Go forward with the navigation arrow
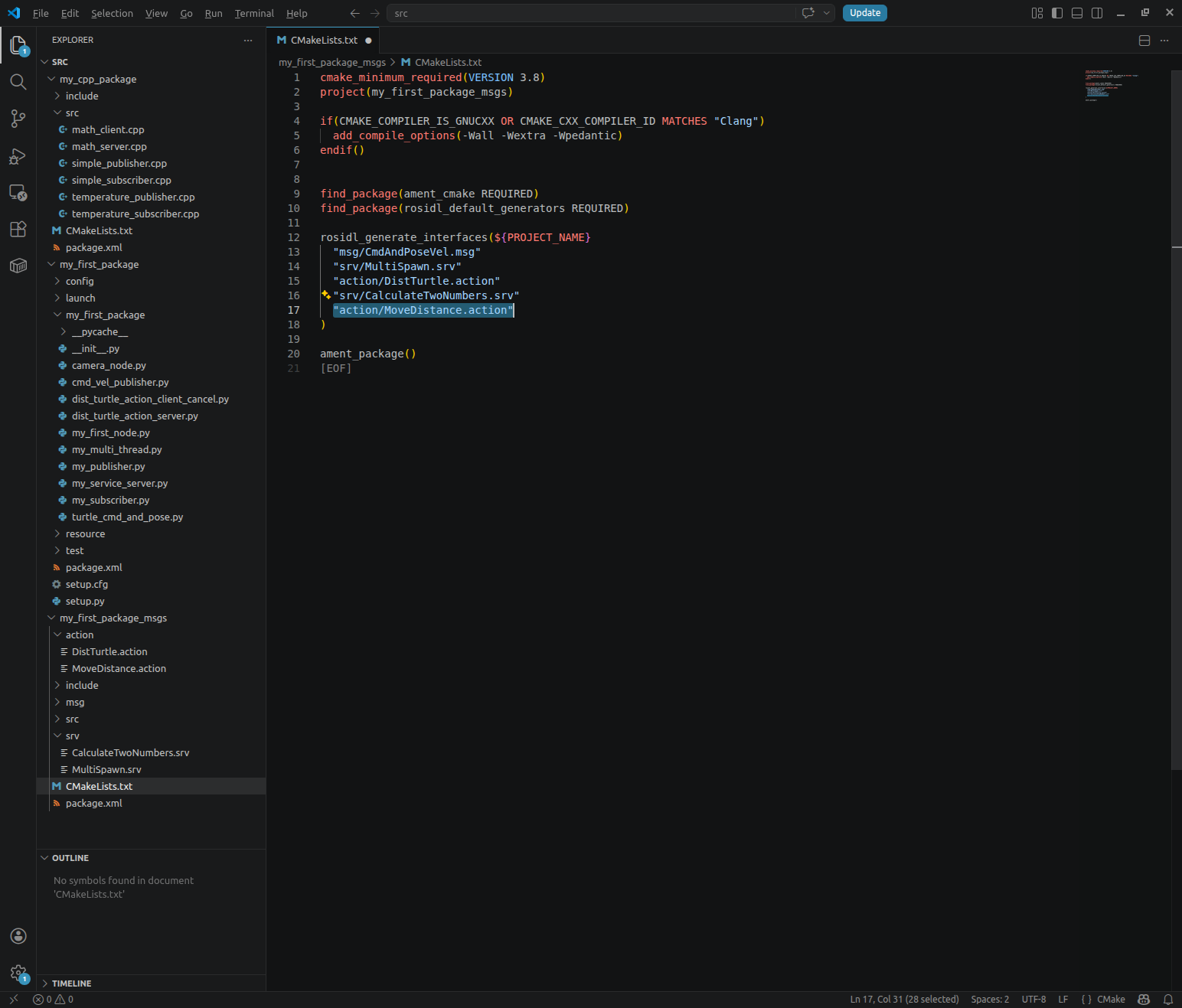The height and width of the screenshot is (1008, 1182). [374, 13]
